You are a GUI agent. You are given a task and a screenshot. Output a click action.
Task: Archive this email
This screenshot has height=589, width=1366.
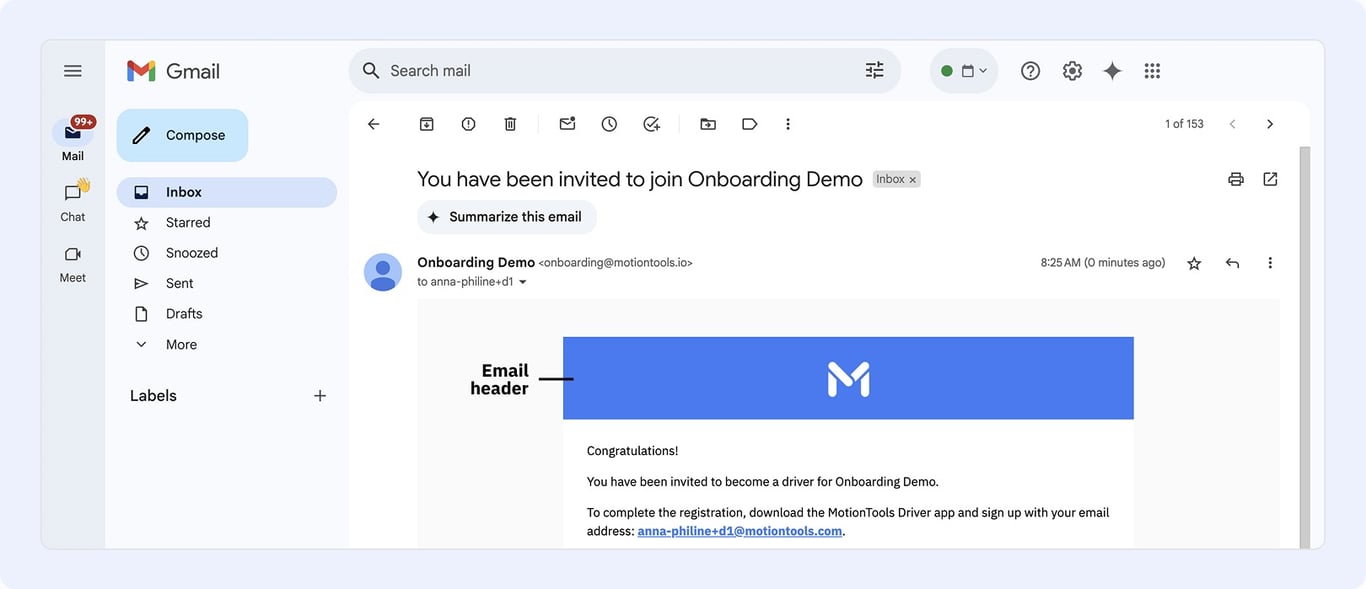(x=427, y=124)
